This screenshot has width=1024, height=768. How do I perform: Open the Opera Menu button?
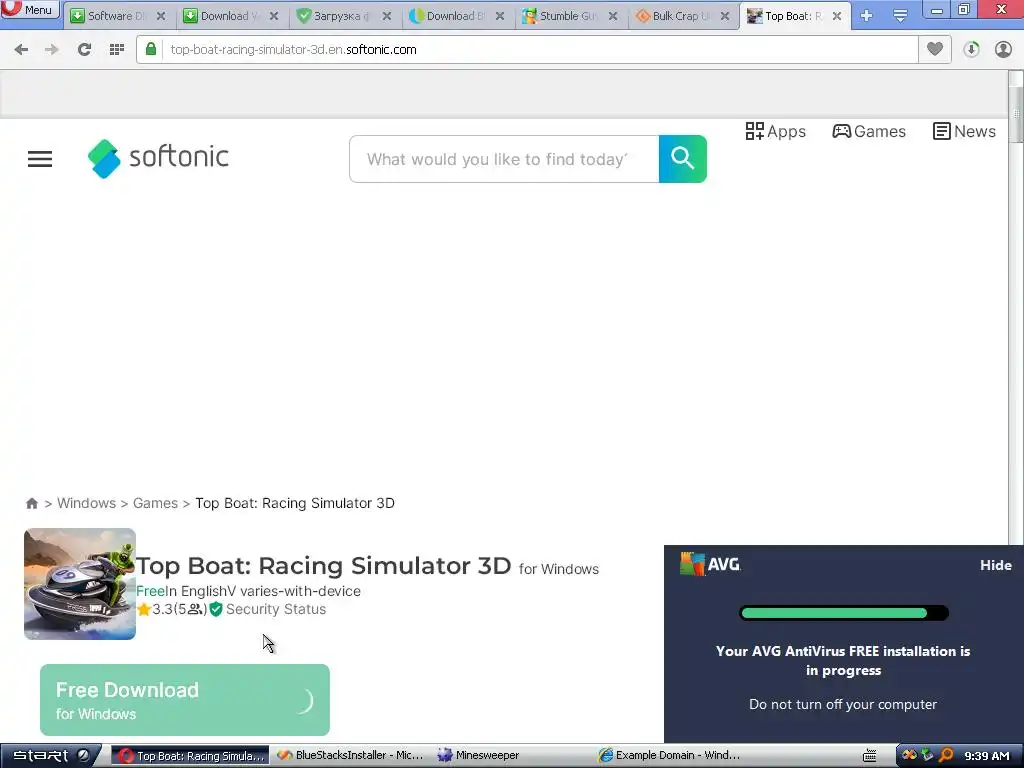pyautogui.click(x=30, y=9)
